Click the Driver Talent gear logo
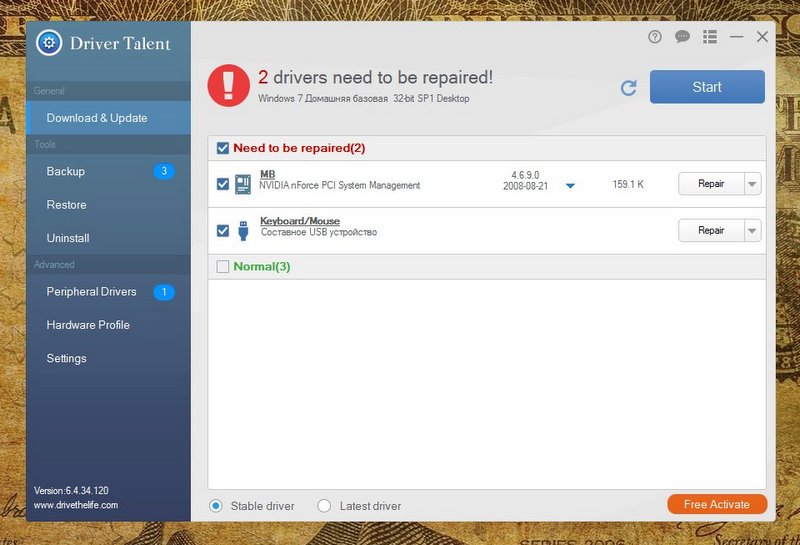The width and height of the screenshot is (800, 545). point(49,43)
